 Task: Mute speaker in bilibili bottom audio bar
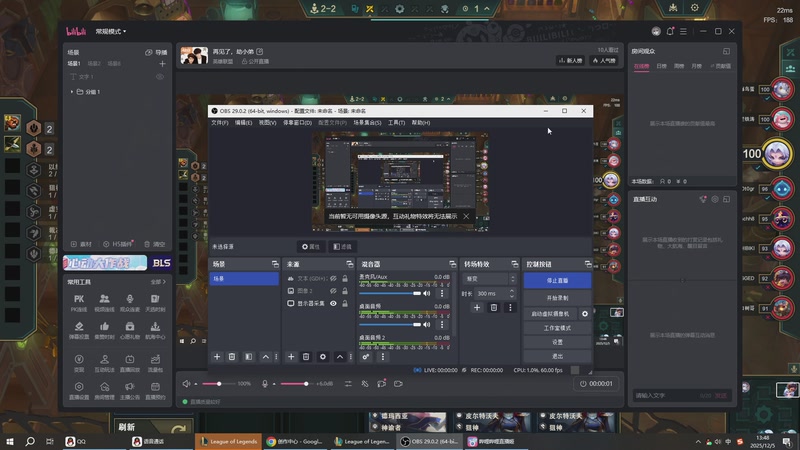click(187, 384)
